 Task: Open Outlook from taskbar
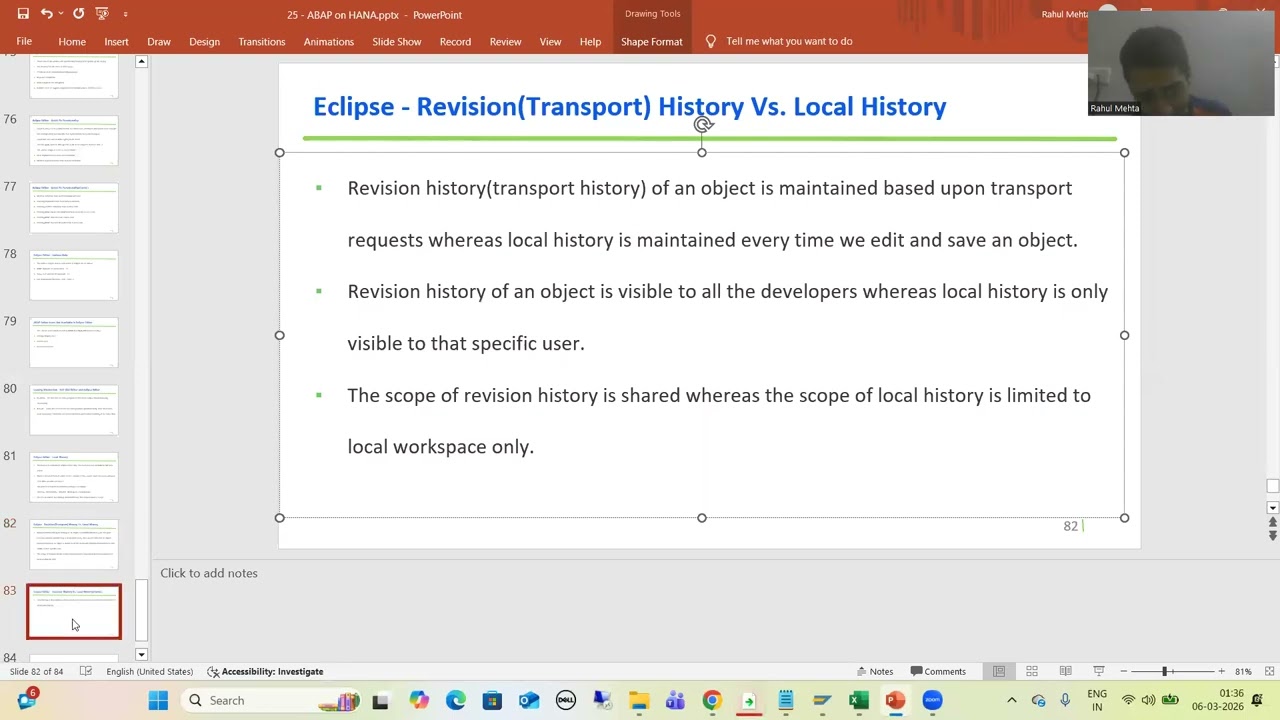pyautogui.click(x=528, y=700)
